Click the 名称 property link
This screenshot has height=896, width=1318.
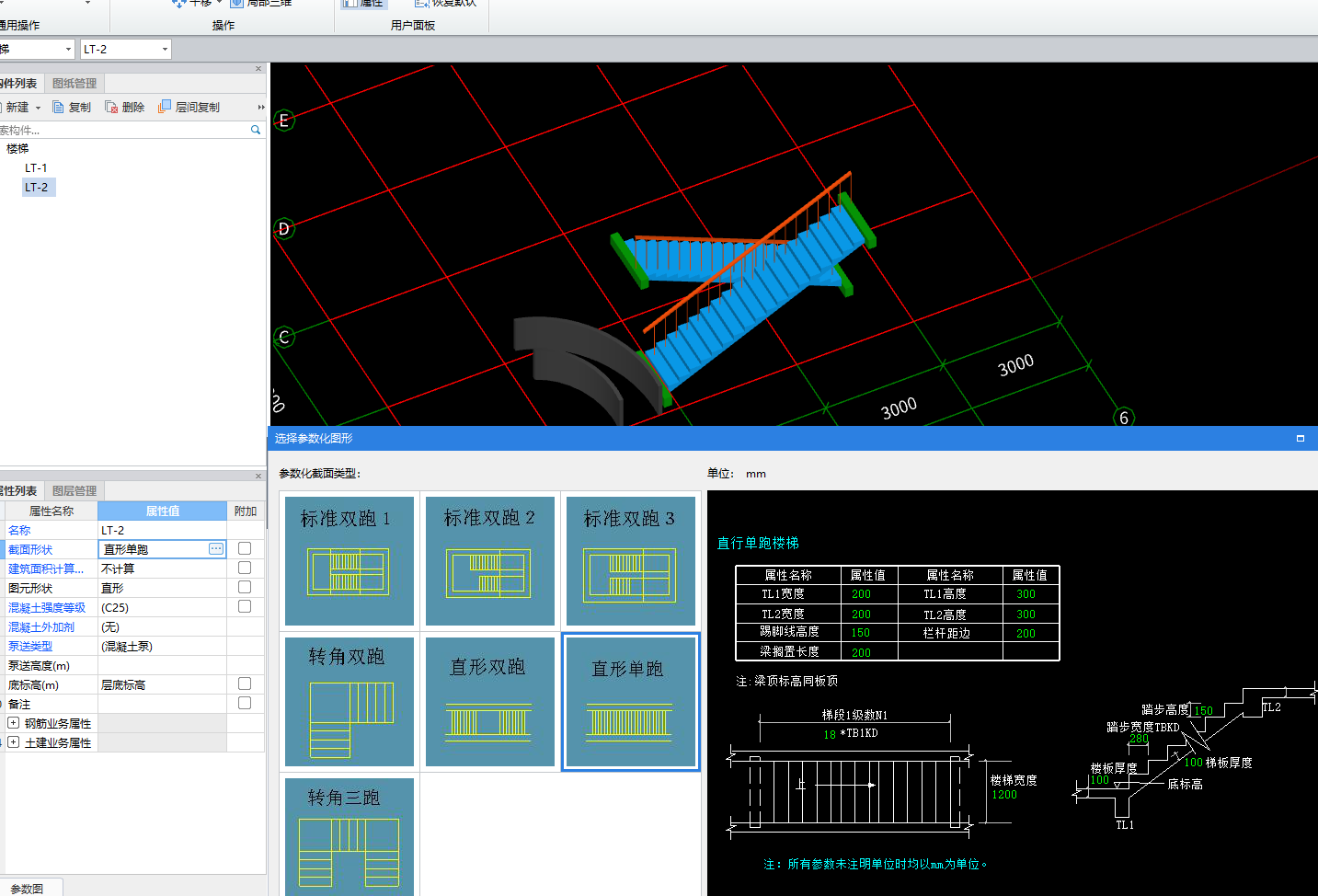[19, 530]
